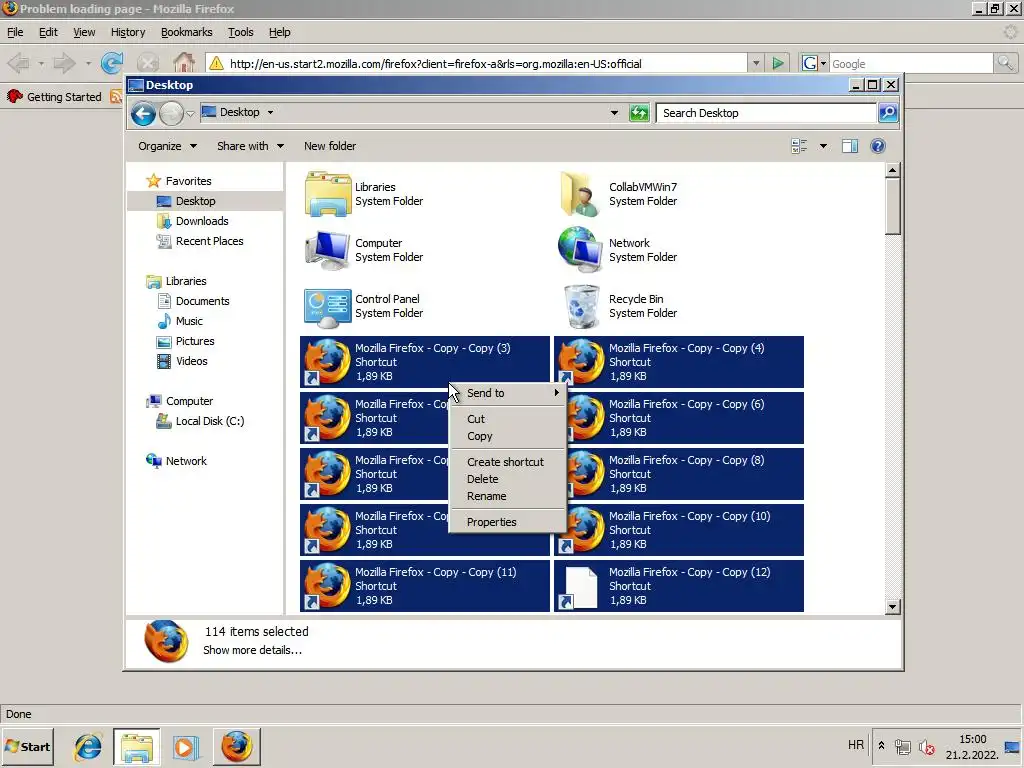
Task: Click the Start button
Action: click(28, 746)
